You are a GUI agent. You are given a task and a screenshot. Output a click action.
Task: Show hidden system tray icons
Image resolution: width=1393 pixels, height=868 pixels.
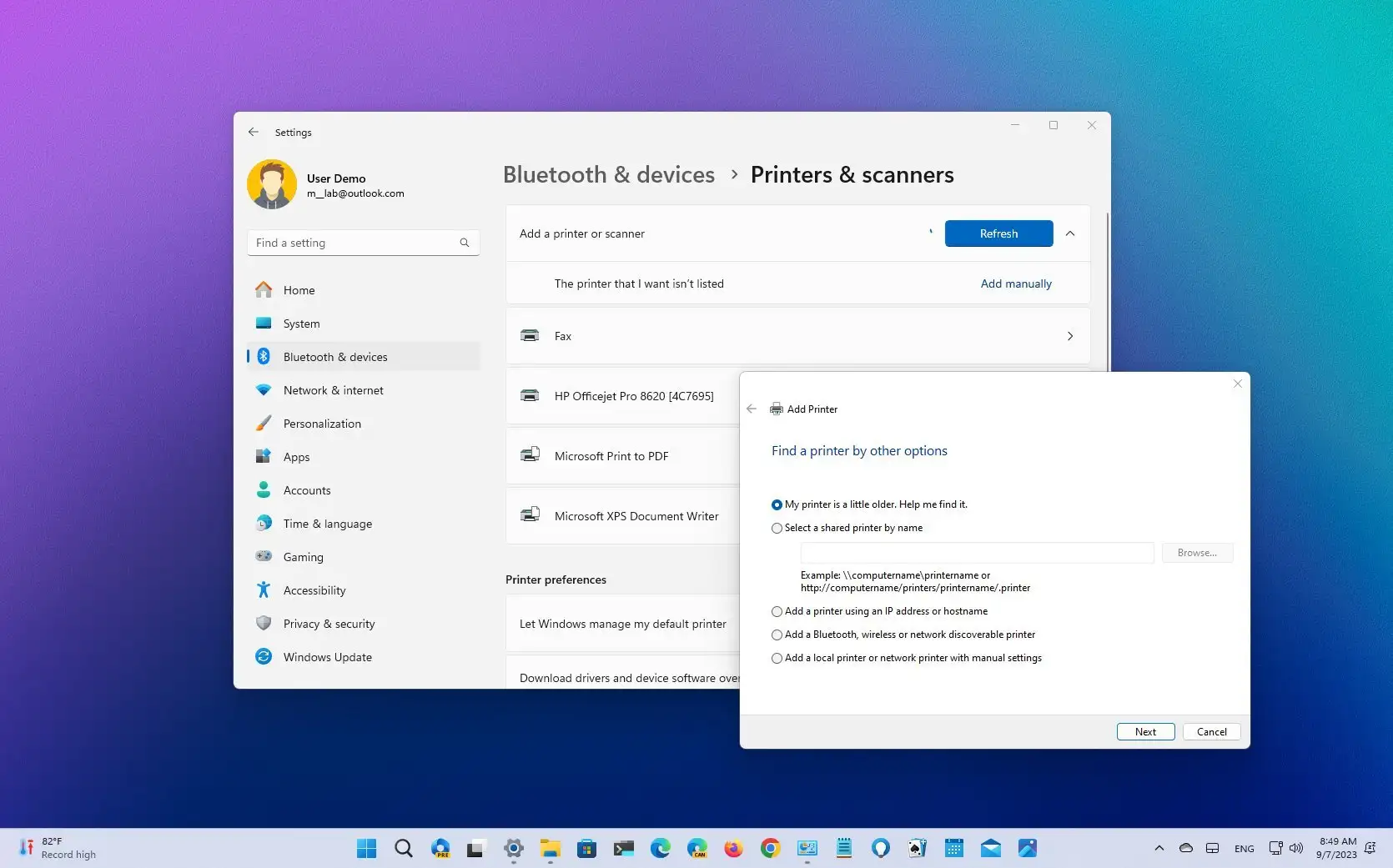click(1159, 848)
